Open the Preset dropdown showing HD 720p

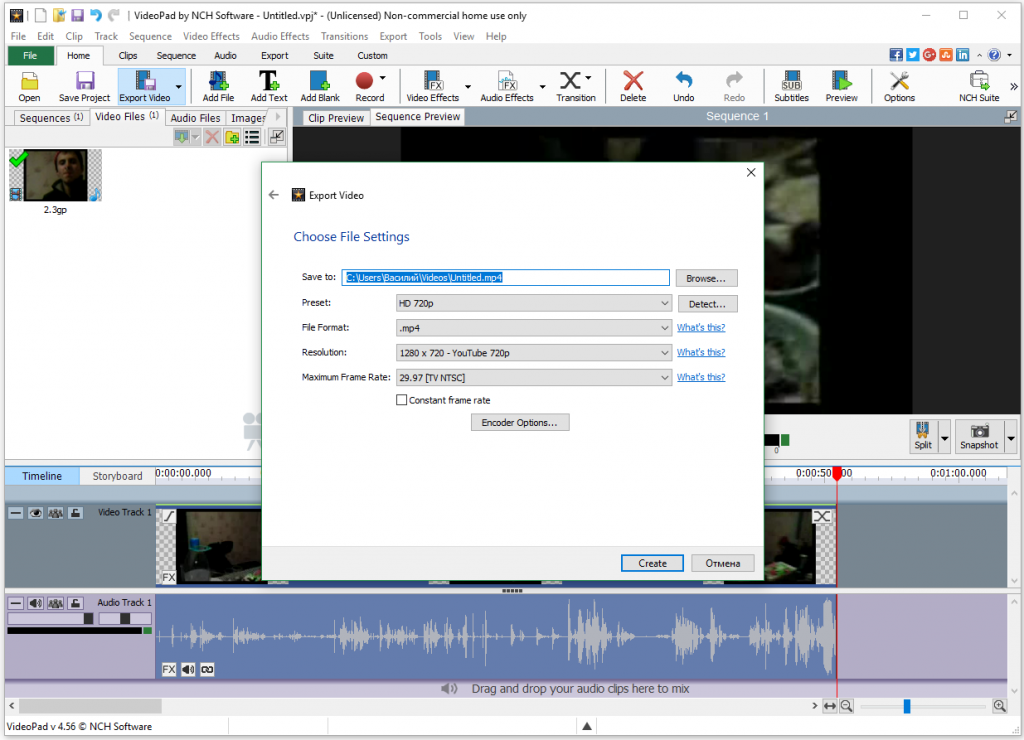click(534, 303)
